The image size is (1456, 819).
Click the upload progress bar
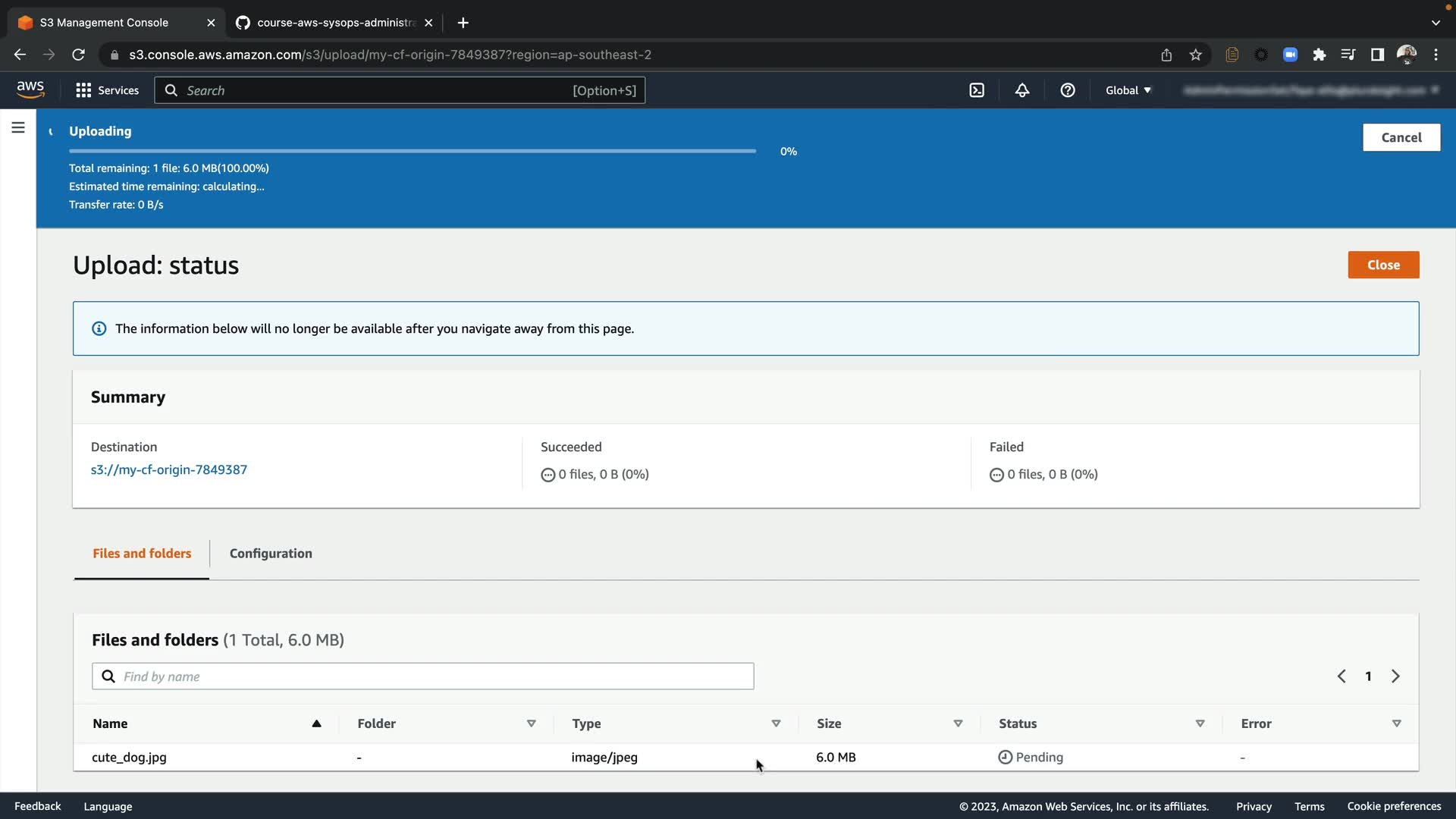tap(413, 151)
